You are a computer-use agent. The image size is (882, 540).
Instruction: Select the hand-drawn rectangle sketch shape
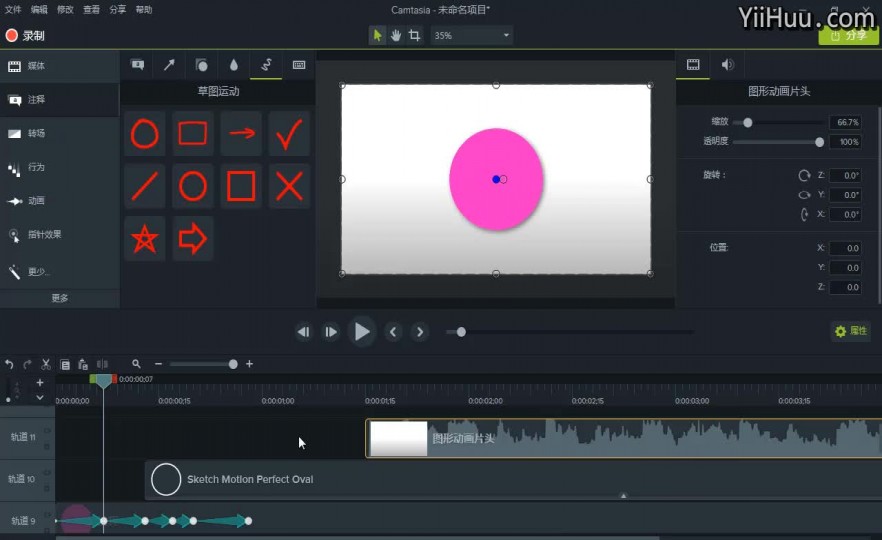193,133
